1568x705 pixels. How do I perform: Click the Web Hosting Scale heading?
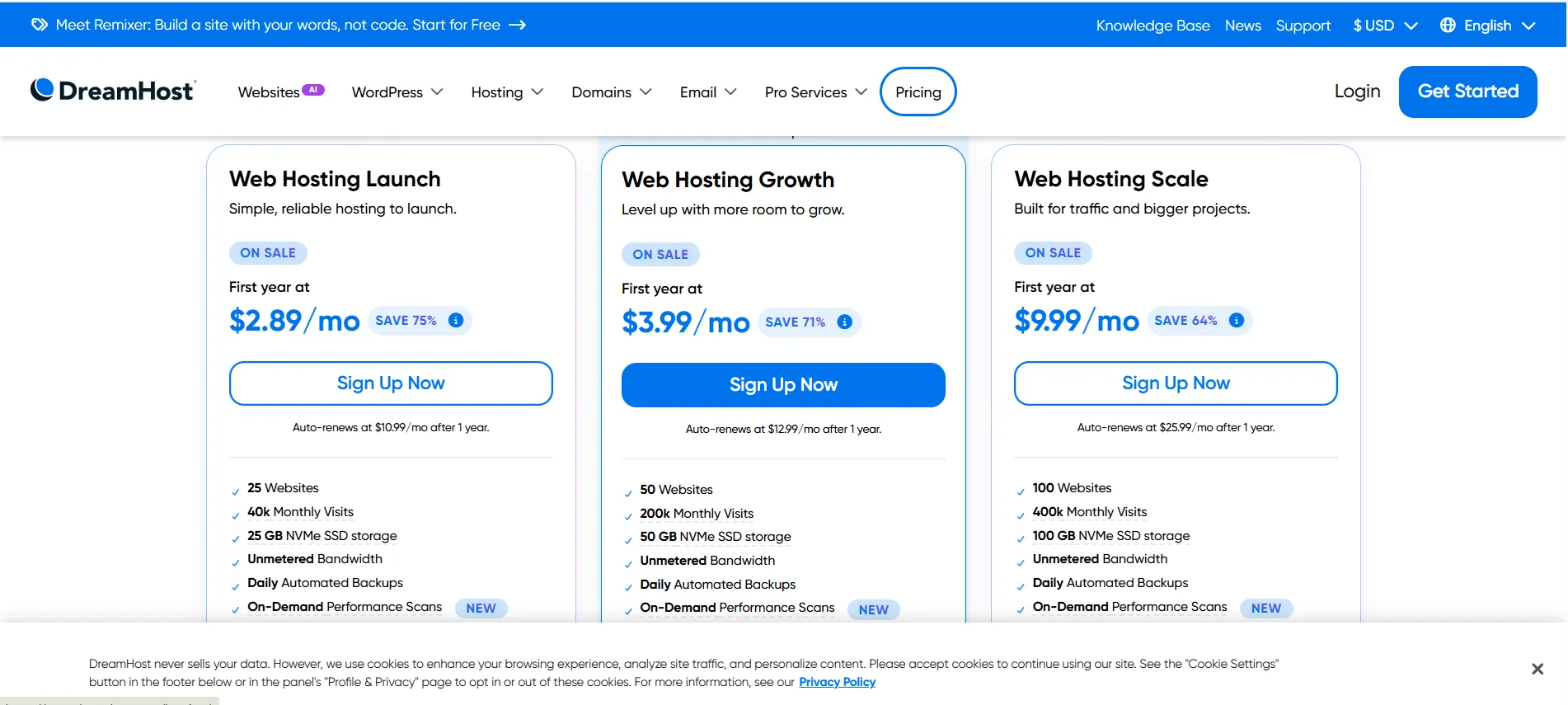(1111, 179)
